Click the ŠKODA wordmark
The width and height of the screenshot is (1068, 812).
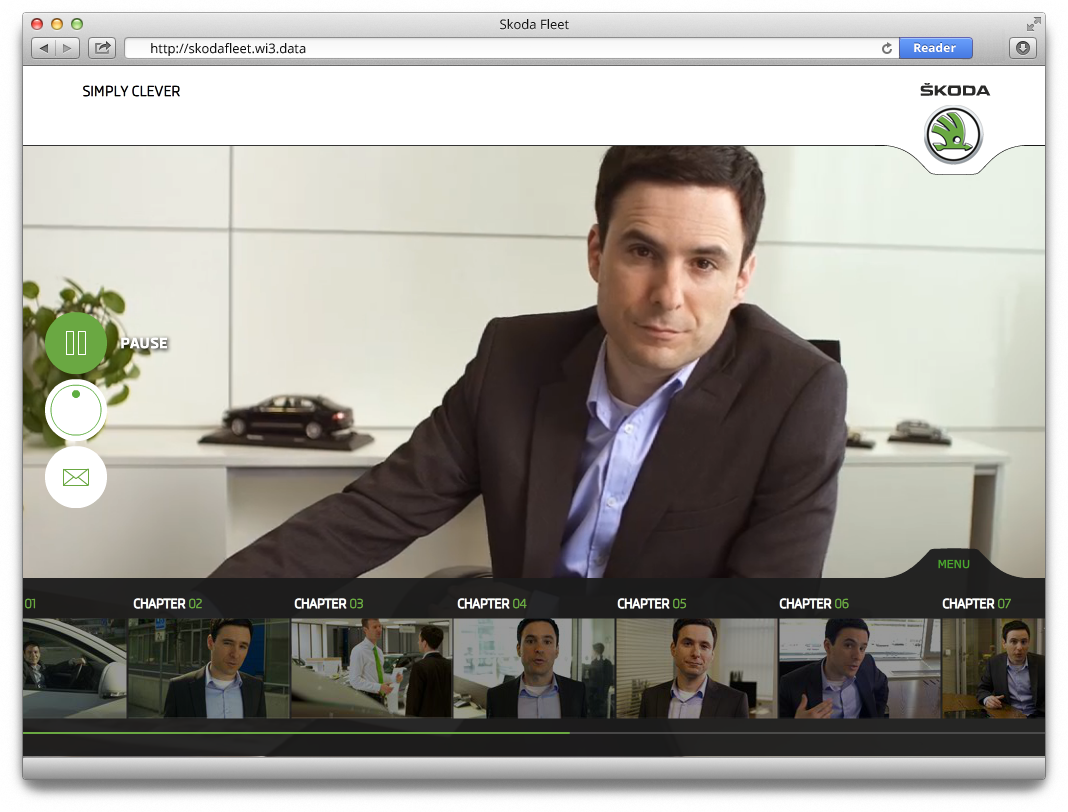pos(955,90)
